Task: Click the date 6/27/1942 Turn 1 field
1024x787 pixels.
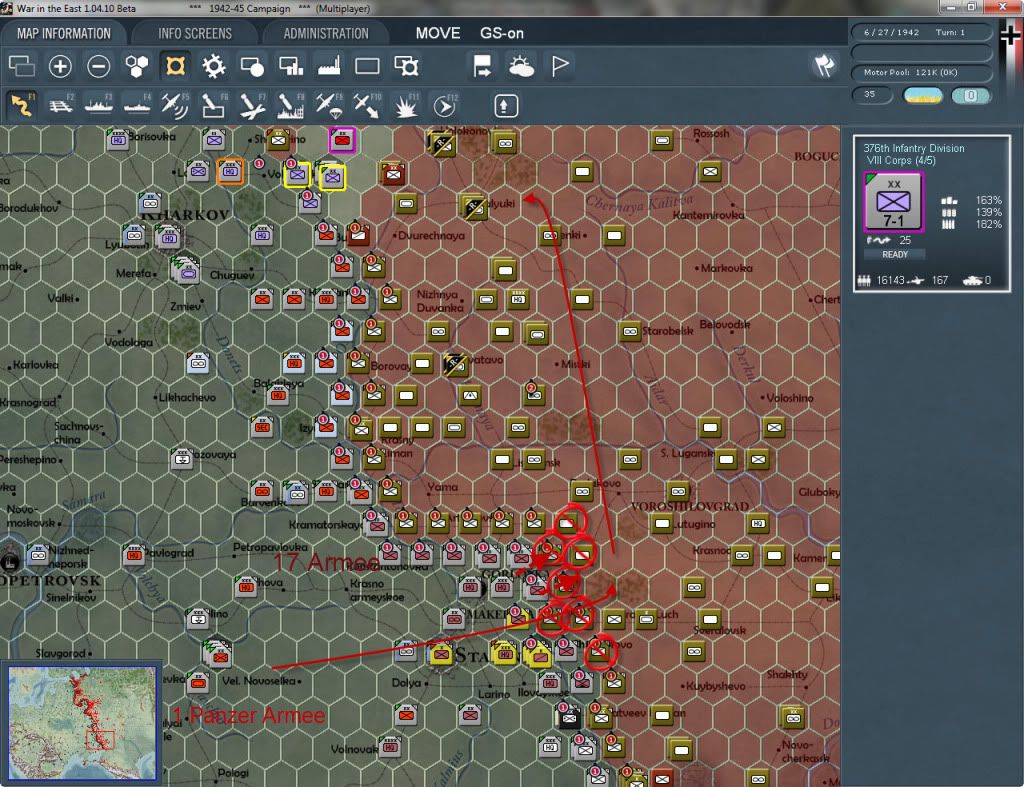Action: click(x=921, y=32)
